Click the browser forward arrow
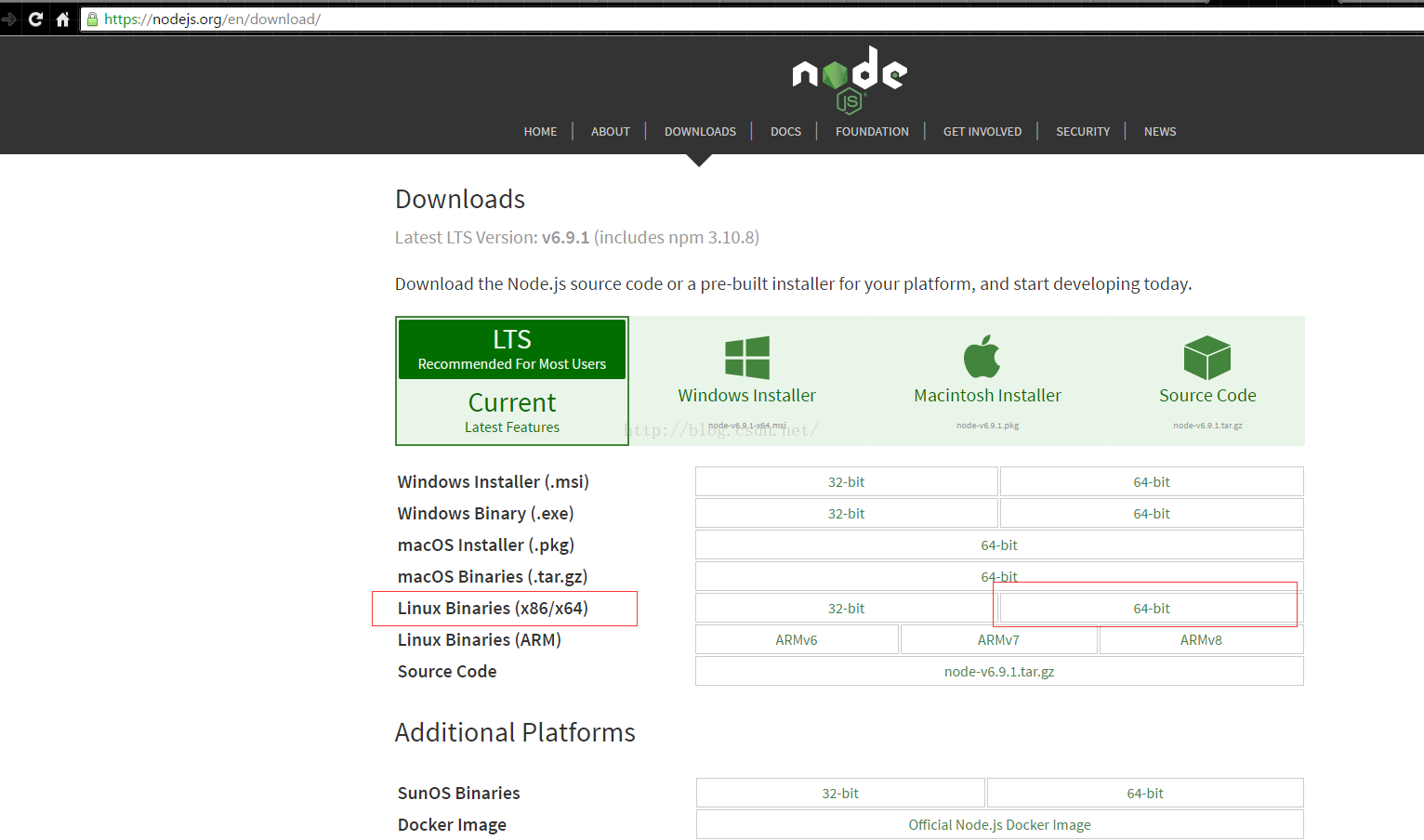 8,19
